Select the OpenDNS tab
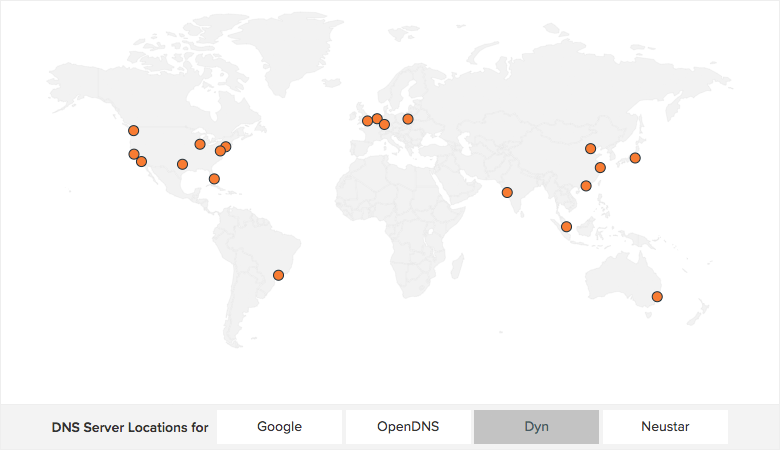The width and height of the screenshot is (780, 450). coord(407,427)
